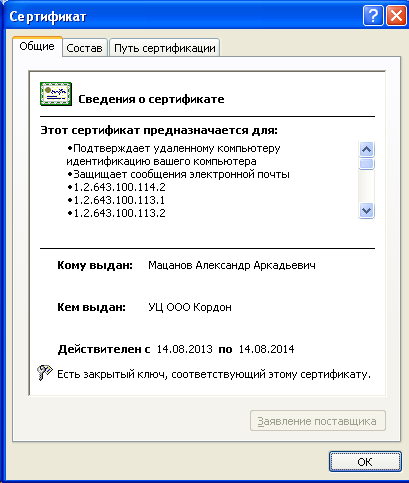Click the private key icon
This screenshot has height=483, width=409.
(x=45, y=373)
